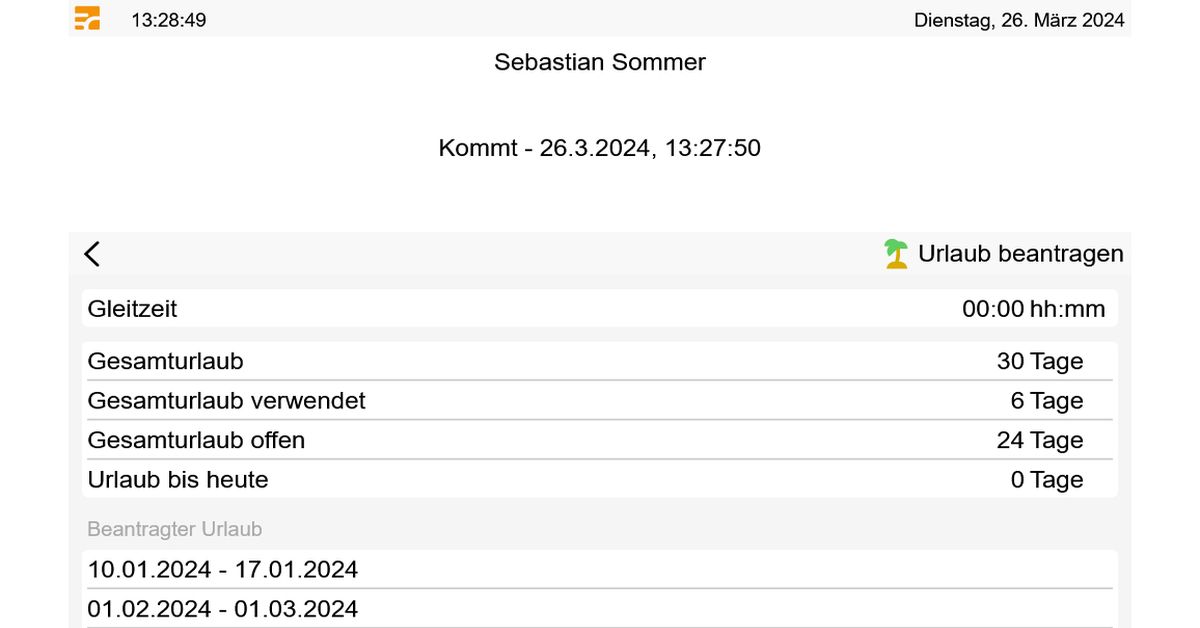Click the orange app logo icon
Viewport: 1200px width, 628px height.
pyautogui.click(x=88, y=18)
